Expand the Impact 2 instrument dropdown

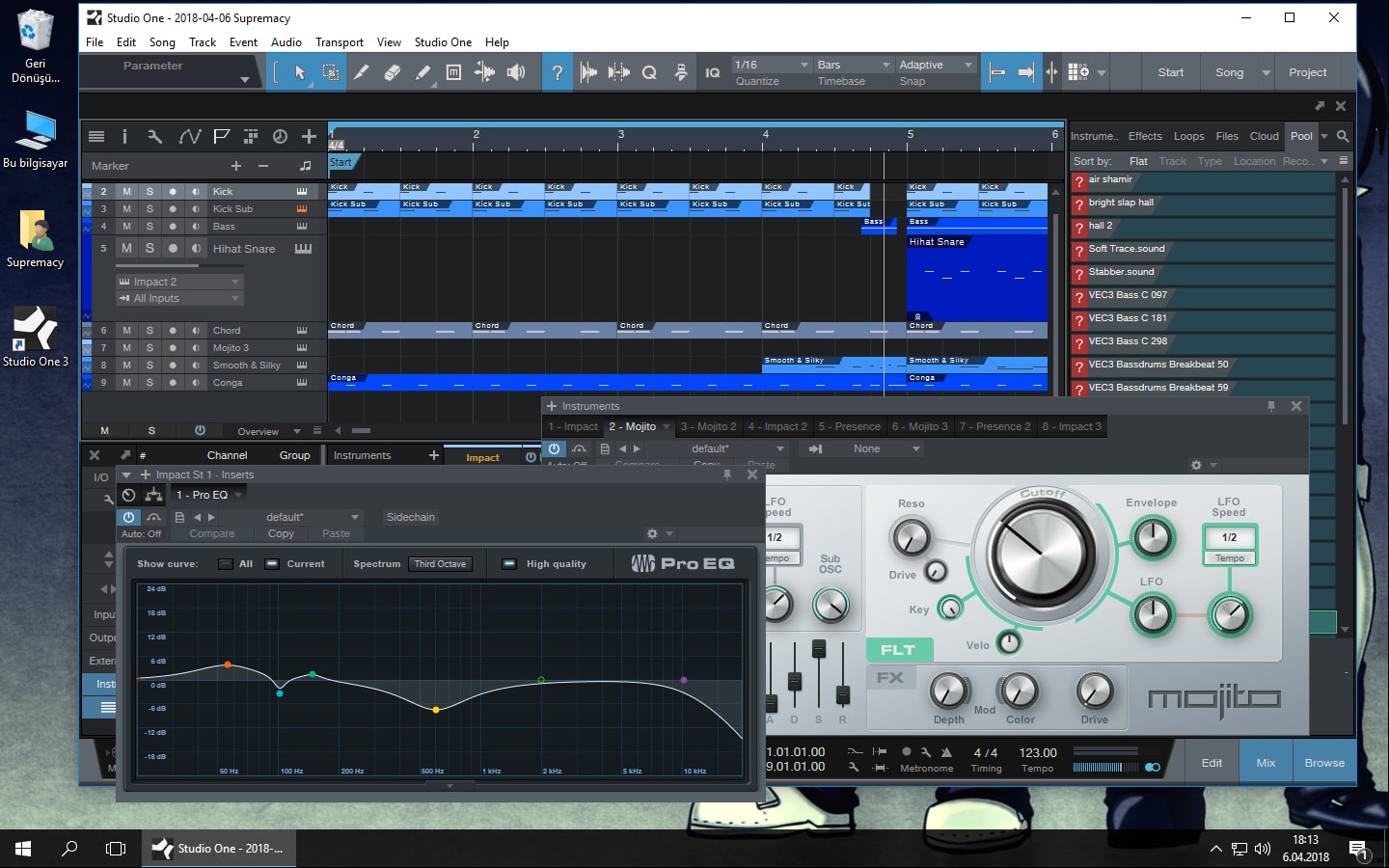click(178, 282)
